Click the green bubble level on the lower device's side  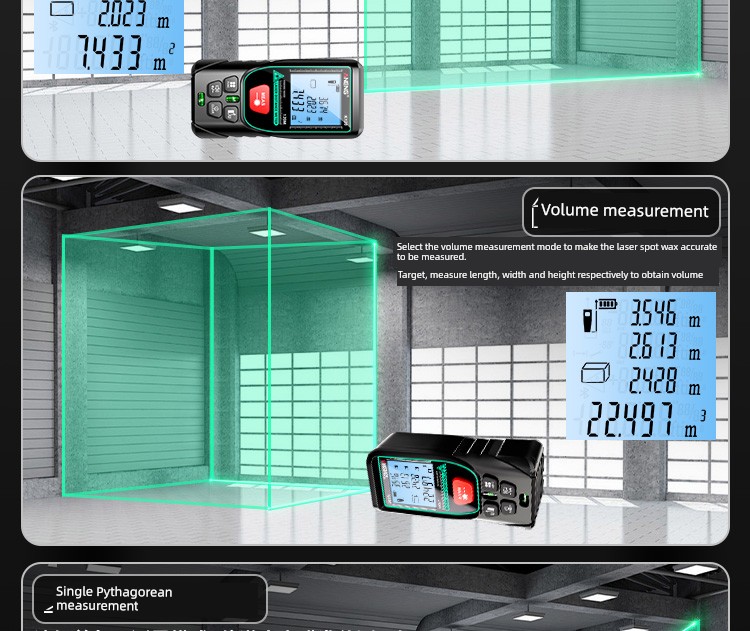(522, 498)
